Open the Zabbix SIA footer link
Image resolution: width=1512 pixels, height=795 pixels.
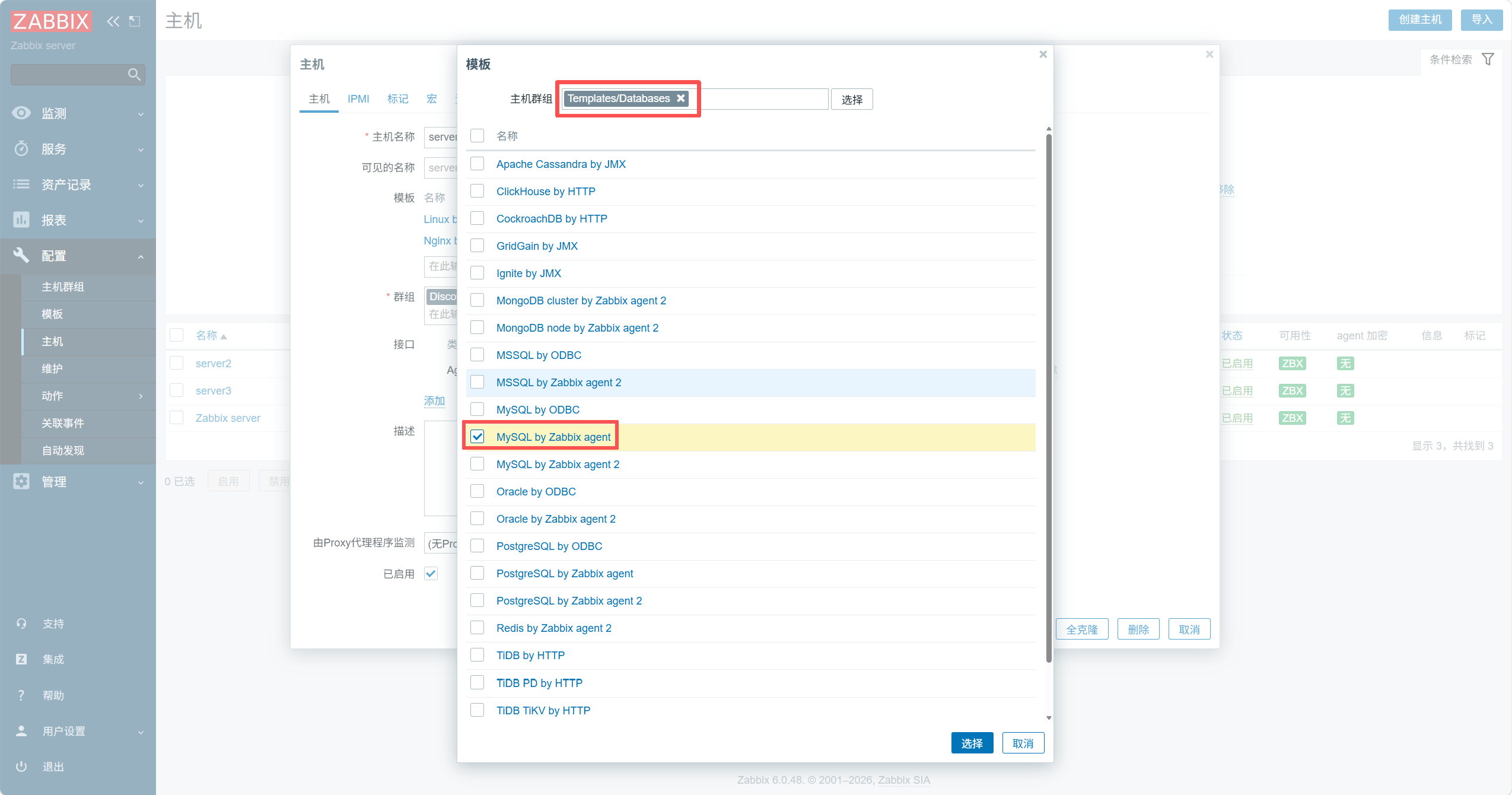pos(904,780)
